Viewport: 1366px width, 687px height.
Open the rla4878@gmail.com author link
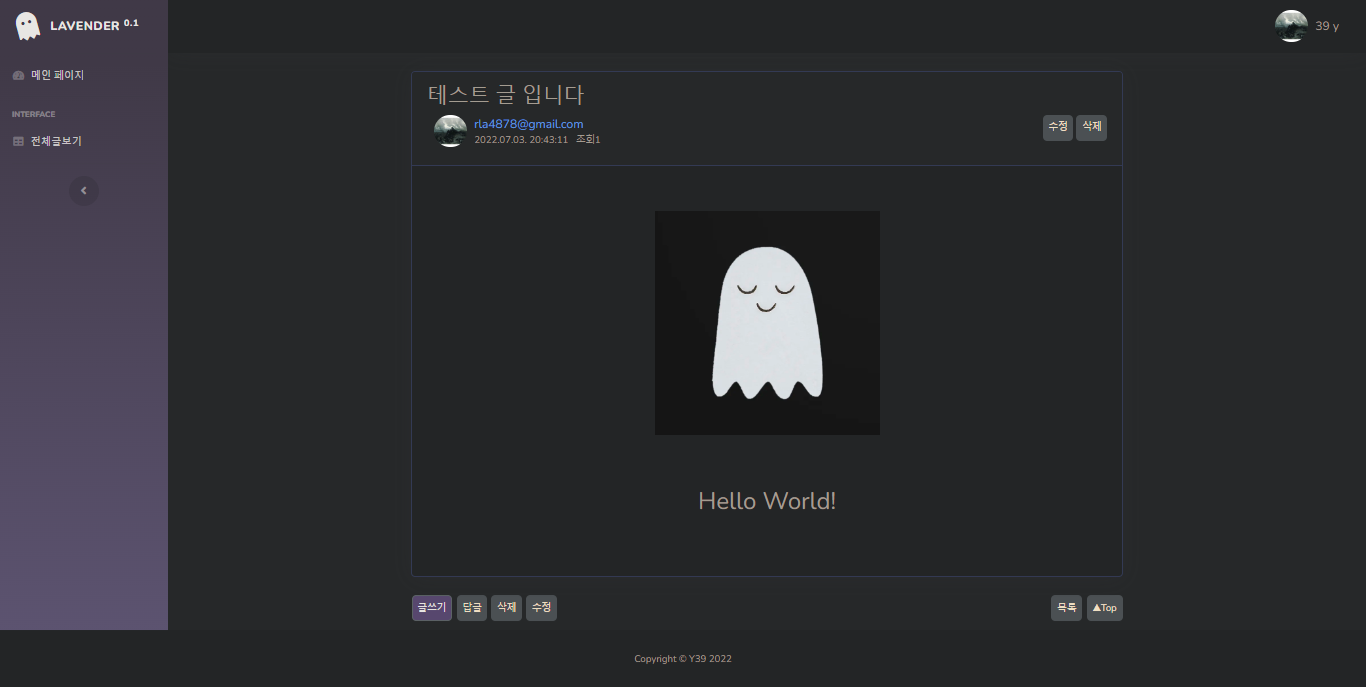point(528,124)
